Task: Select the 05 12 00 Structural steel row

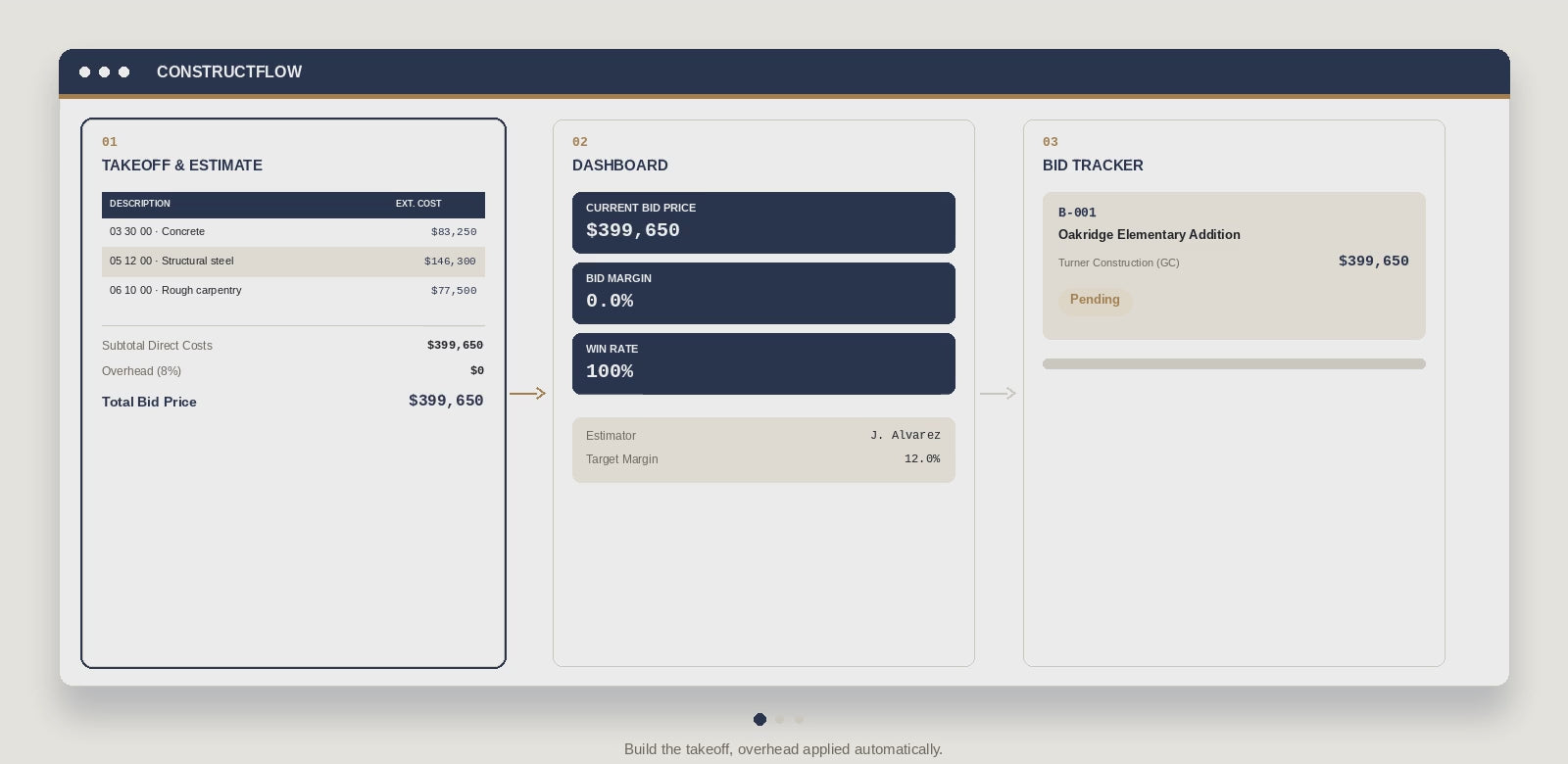Action: 293,262
